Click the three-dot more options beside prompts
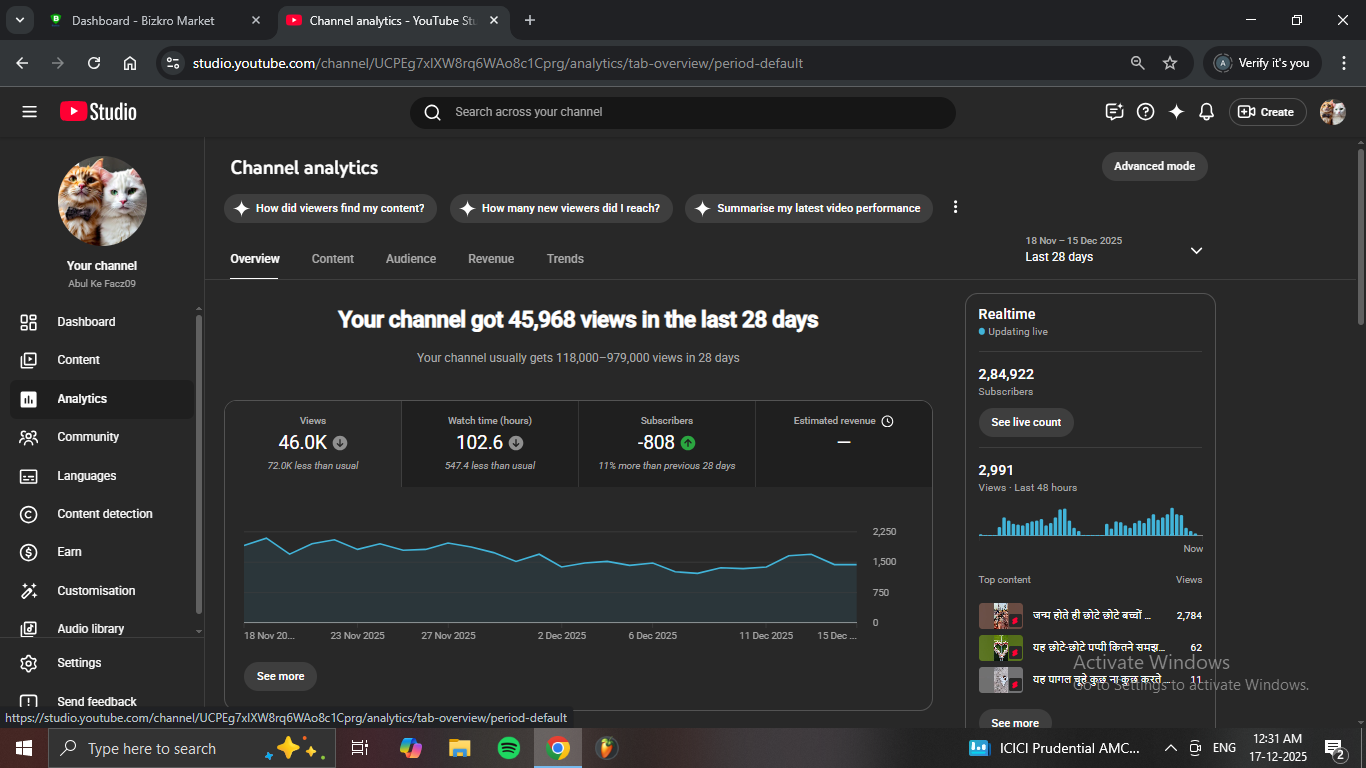The width and height of the screenshot is (1366, 768). 955,207
